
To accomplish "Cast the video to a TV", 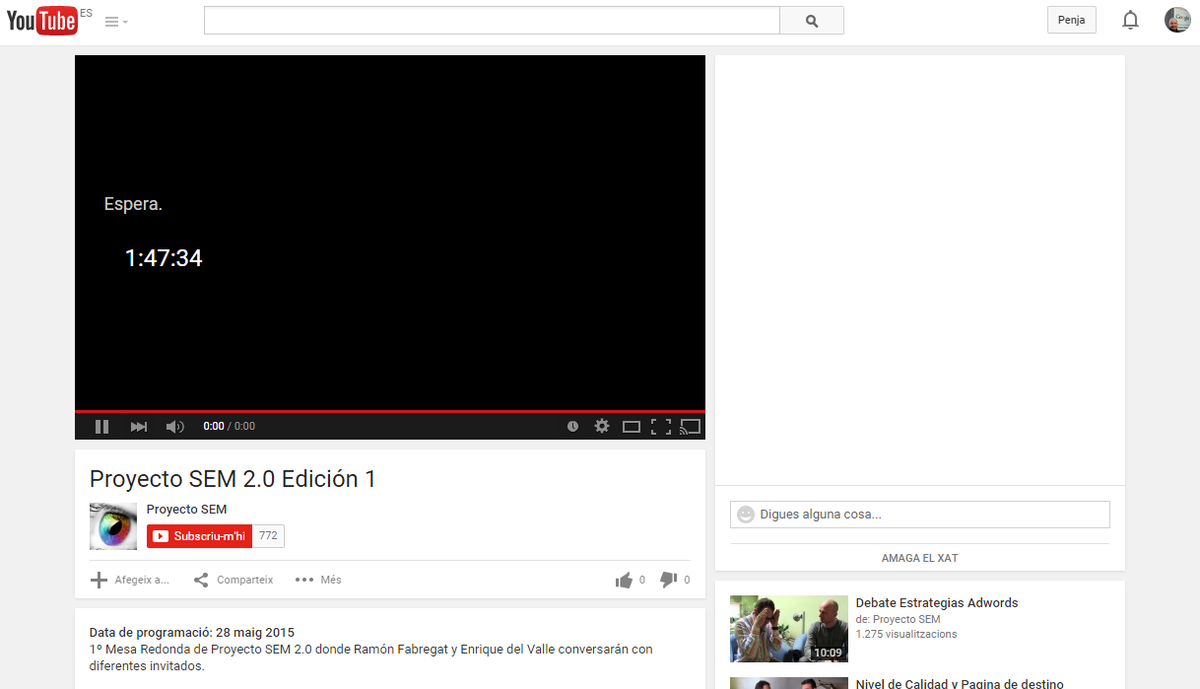I will coord(690,426).
